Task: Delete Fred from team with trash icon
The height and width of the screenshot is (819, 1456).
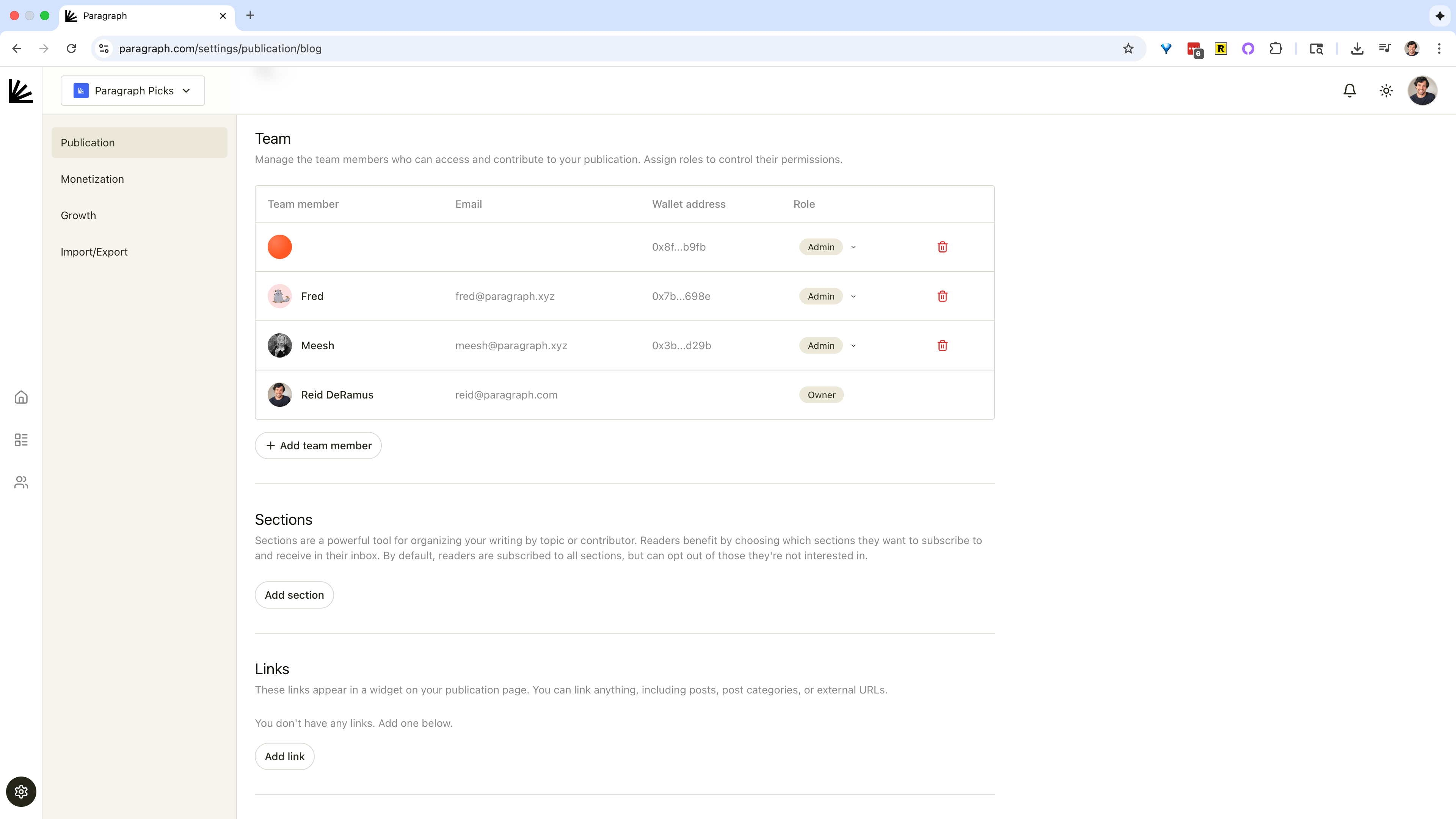Action: tap(942, 296)
